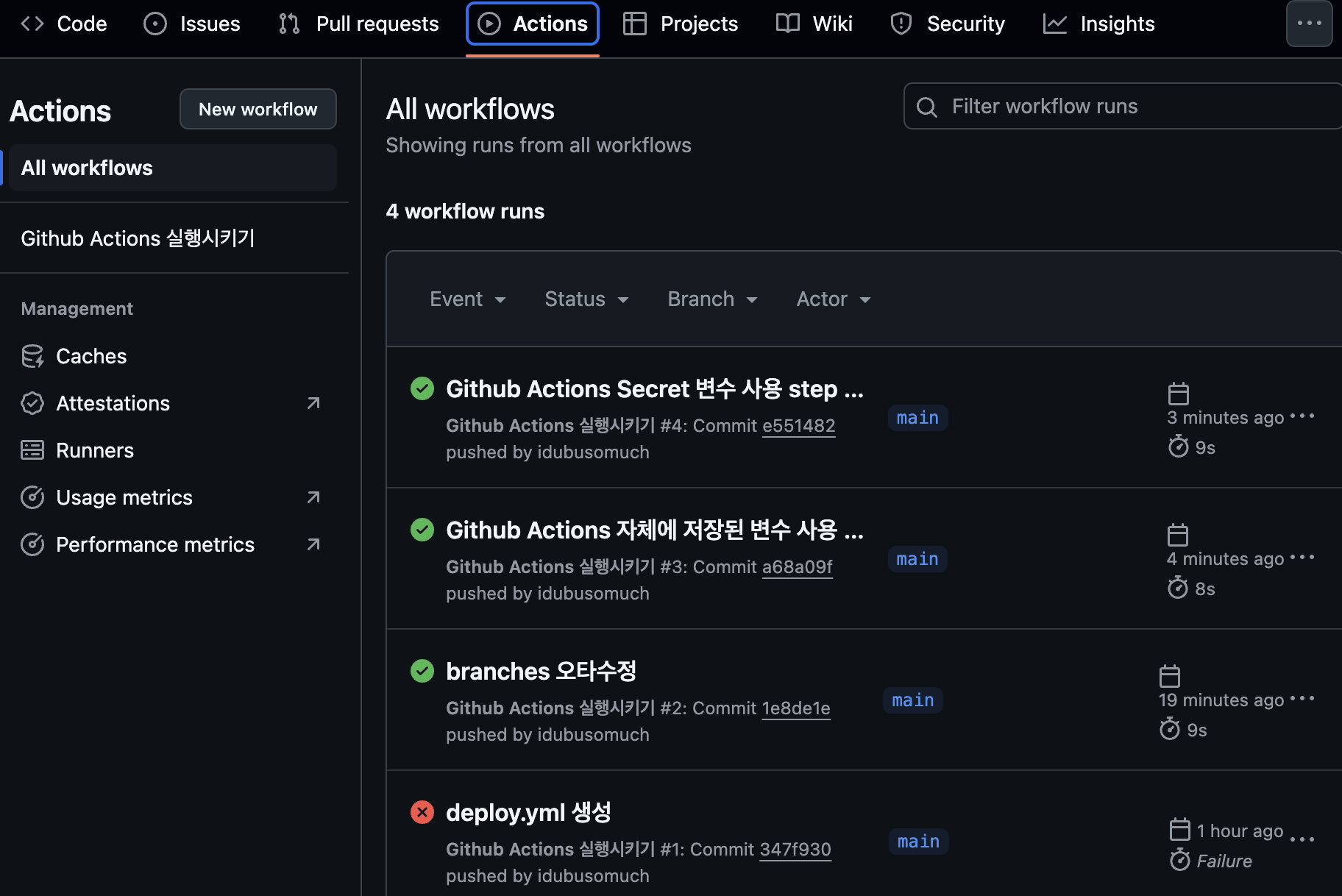
Task: Open the Wiki tab
Action: pos(814,24)
